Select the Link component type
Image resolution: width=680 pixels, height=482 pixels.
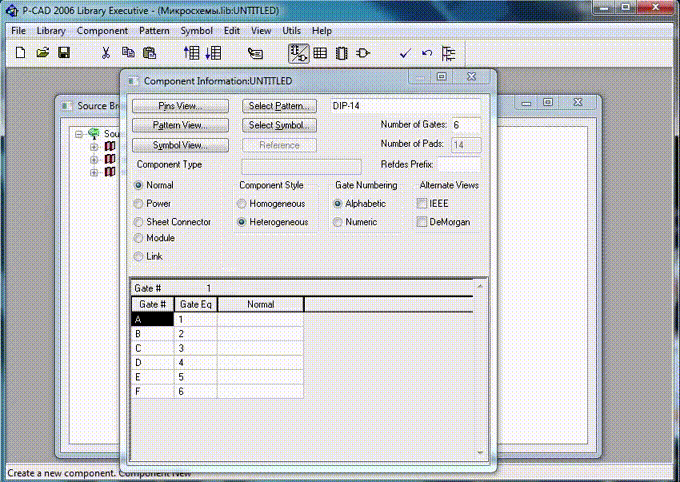click(138, 256)
